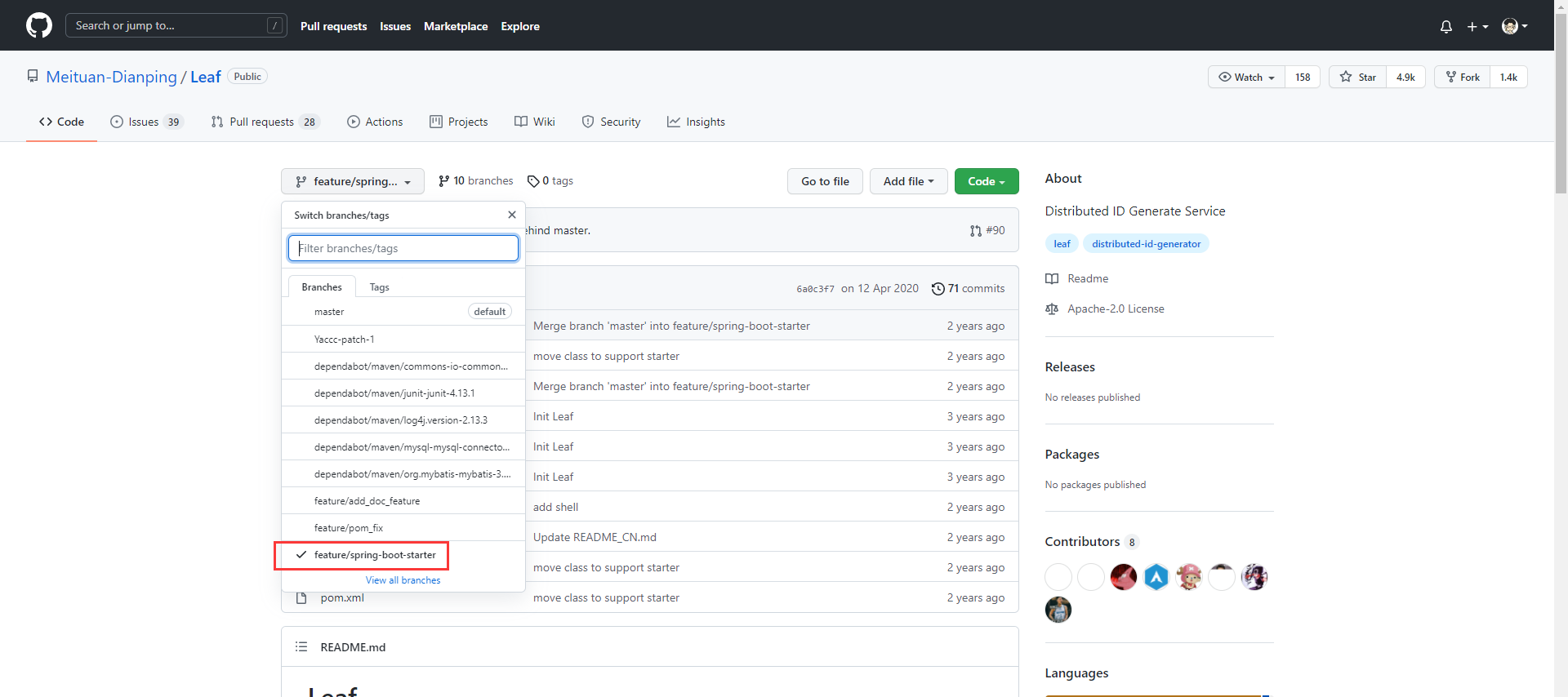Open the Apache-2.0 License link
The width and height of the screenshot is (1568, 697).
click(x=1105, y=309)
